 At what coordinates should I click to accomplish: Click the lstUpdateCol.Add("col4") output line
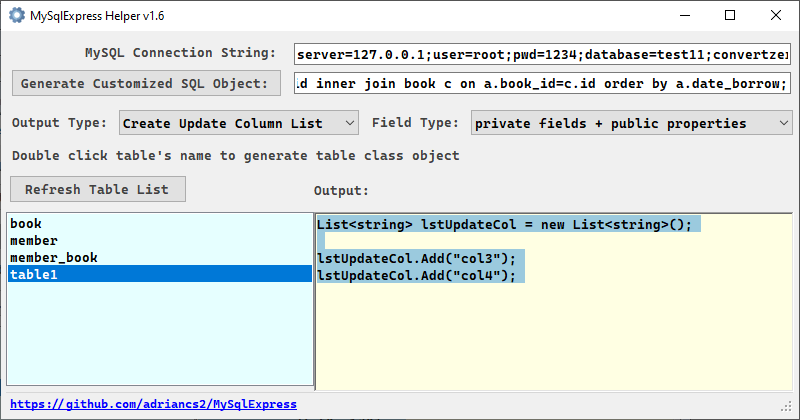(x=416, y=276)
